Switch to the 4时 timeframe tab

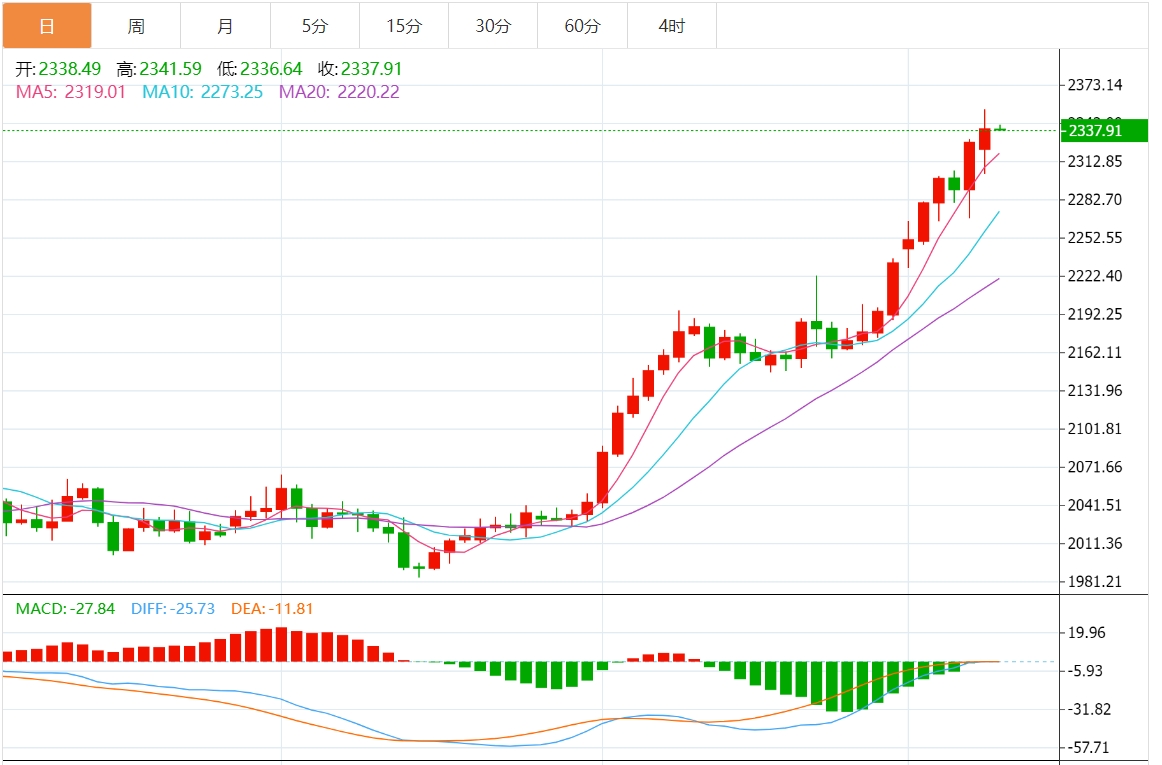pyautogui.click(x=672, y=26)
